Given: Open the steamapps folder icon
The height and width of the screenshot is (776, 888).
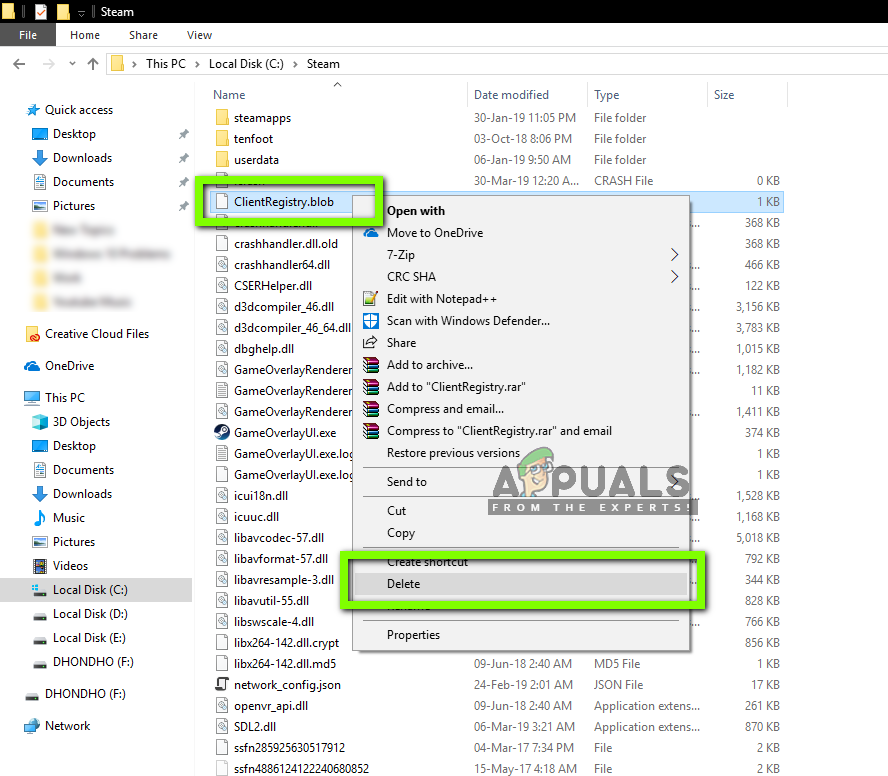Looking at the screenshot, I should (x=223, y=118).
